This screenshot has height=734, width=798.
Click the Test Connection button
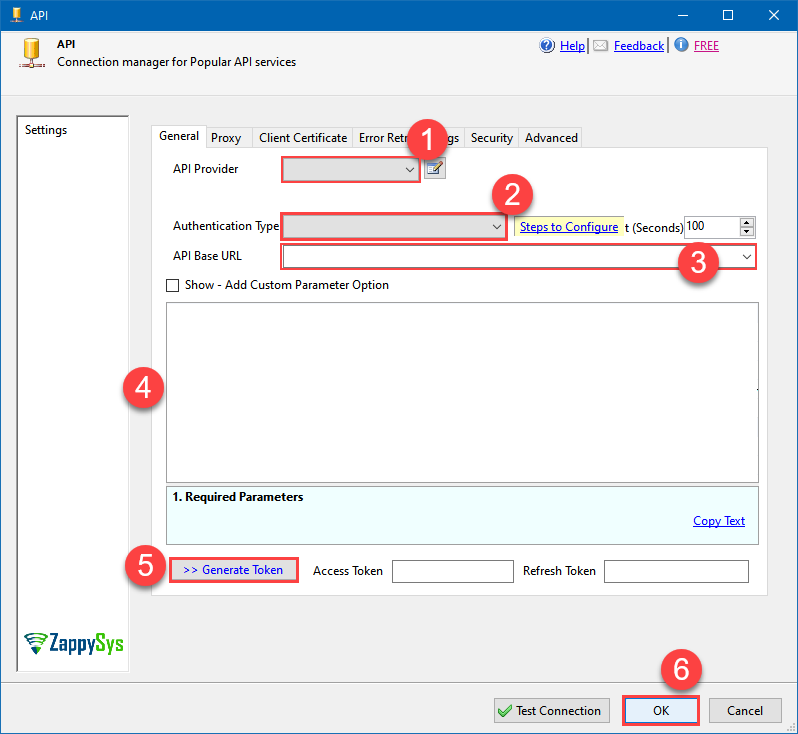[x=552, y=711]
